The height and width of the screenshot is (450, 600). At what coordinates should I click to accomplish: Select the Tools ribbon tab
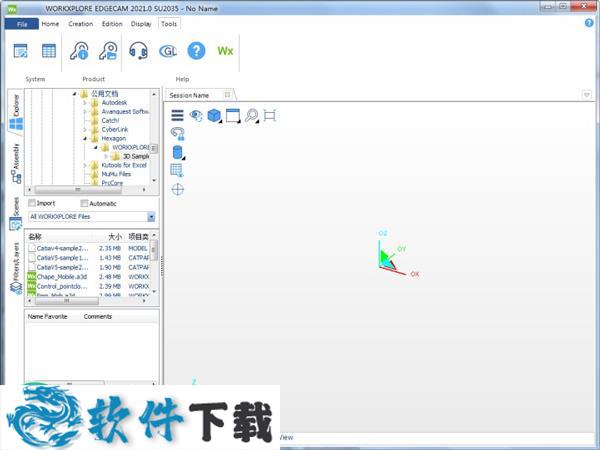169,24
